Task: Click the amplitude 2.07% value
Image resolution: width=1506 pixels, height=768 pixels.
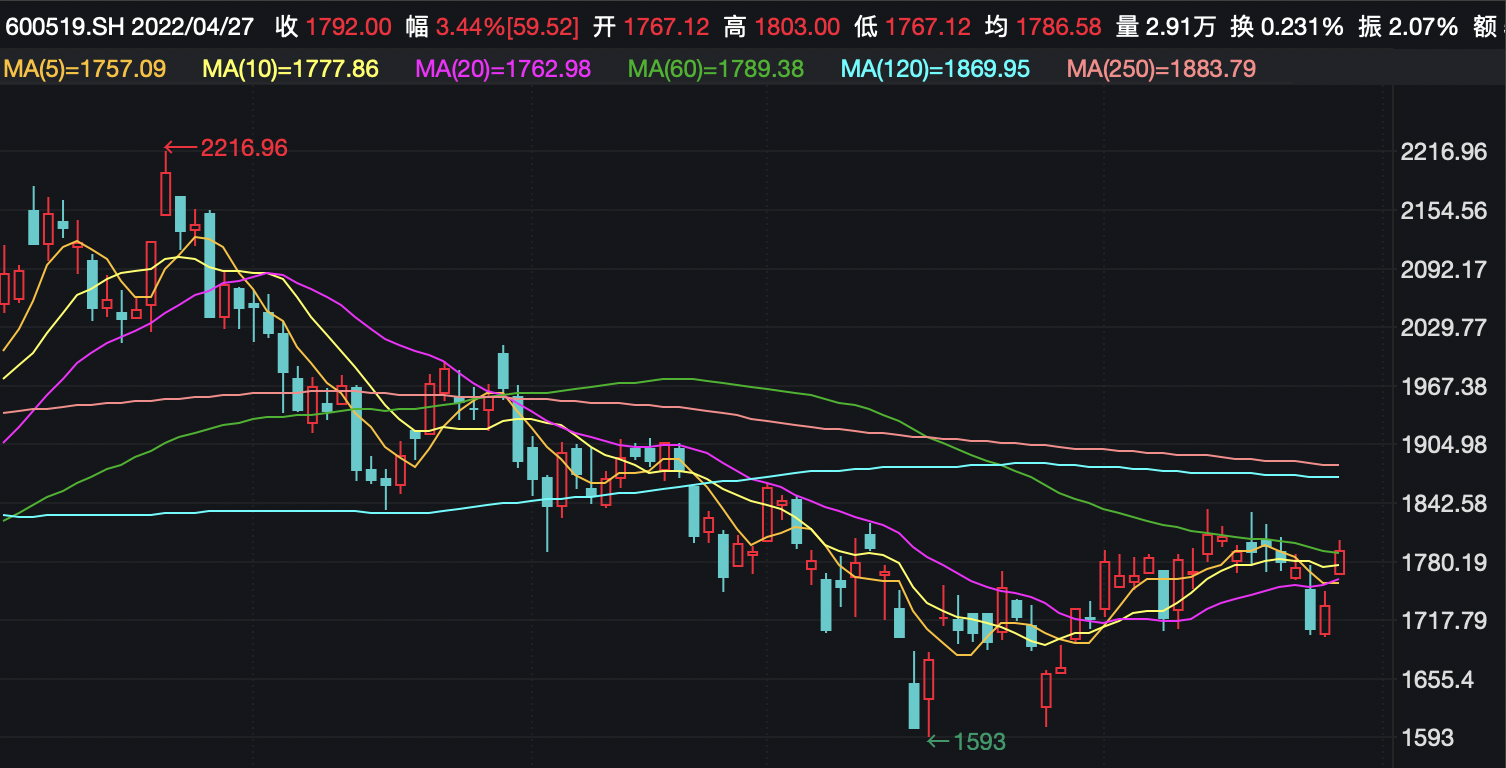Action: pyautogui.click(x=1423, y=27)
